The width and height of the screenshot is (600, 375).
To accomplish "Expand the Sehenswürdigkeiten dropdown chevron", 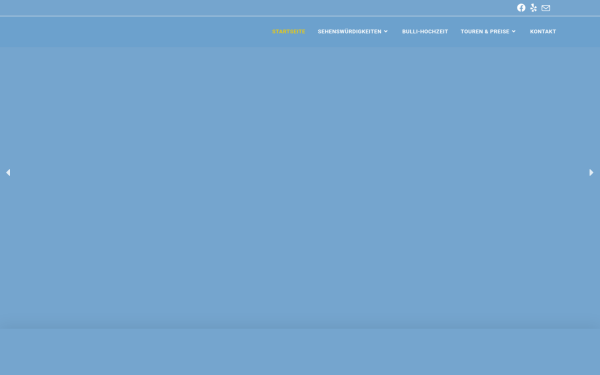I will click(x=386, y=31).
